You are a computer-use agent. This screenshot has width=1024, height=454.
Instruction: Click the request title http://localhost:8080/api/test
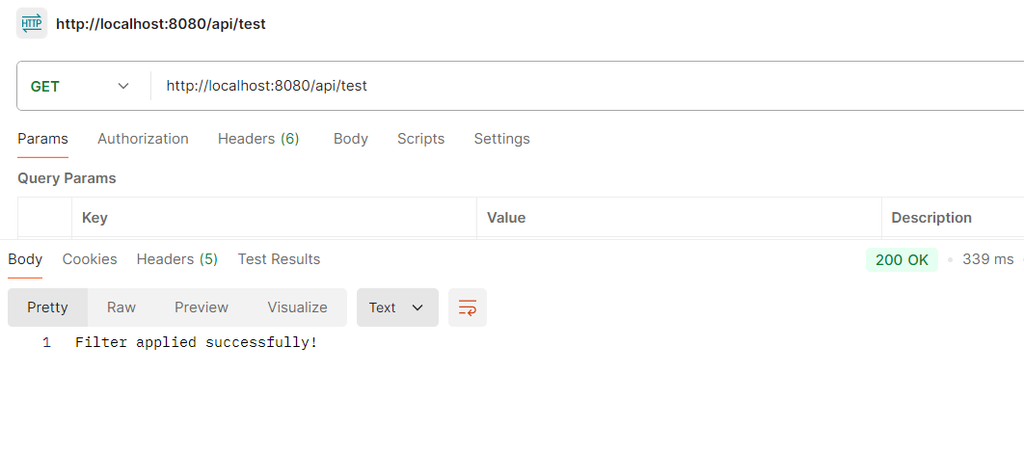click(x=161, y=24)
